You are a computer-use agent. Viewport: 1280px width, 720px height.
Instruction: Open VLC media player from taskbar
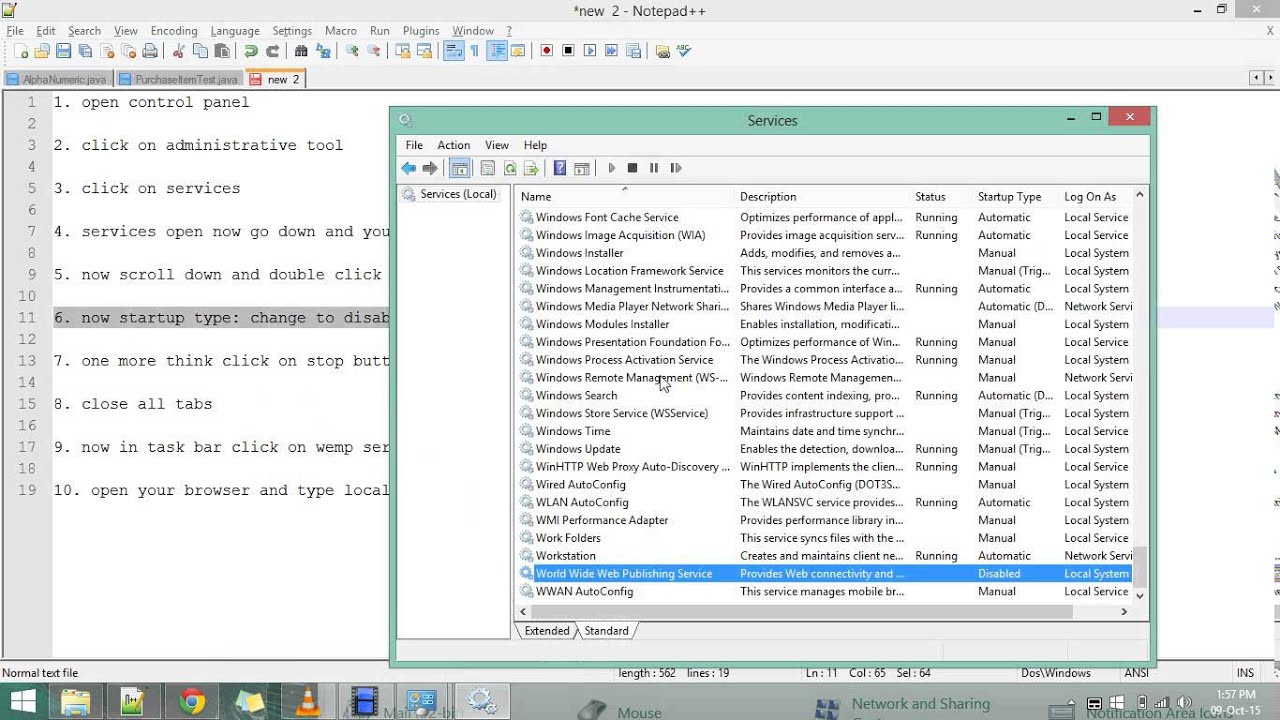308,702
